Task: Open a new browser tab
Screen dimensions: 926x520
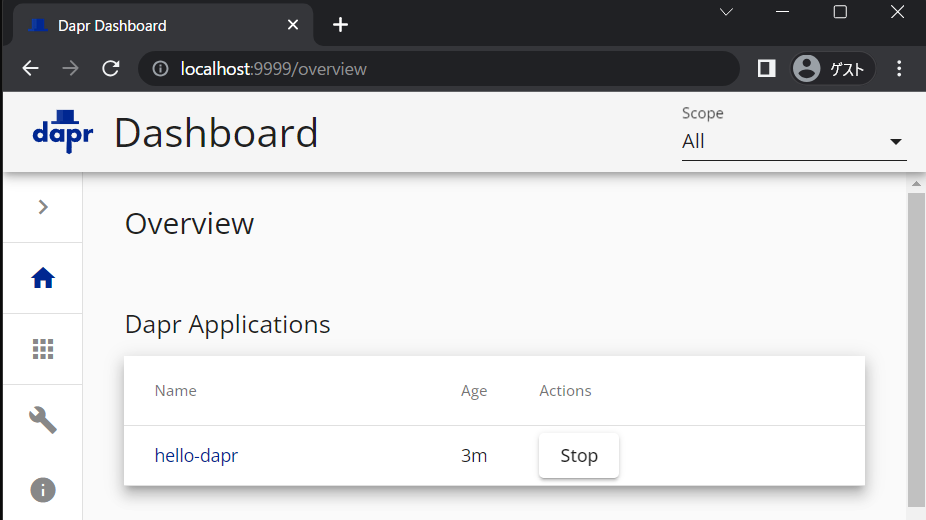Action: point(340,25)
